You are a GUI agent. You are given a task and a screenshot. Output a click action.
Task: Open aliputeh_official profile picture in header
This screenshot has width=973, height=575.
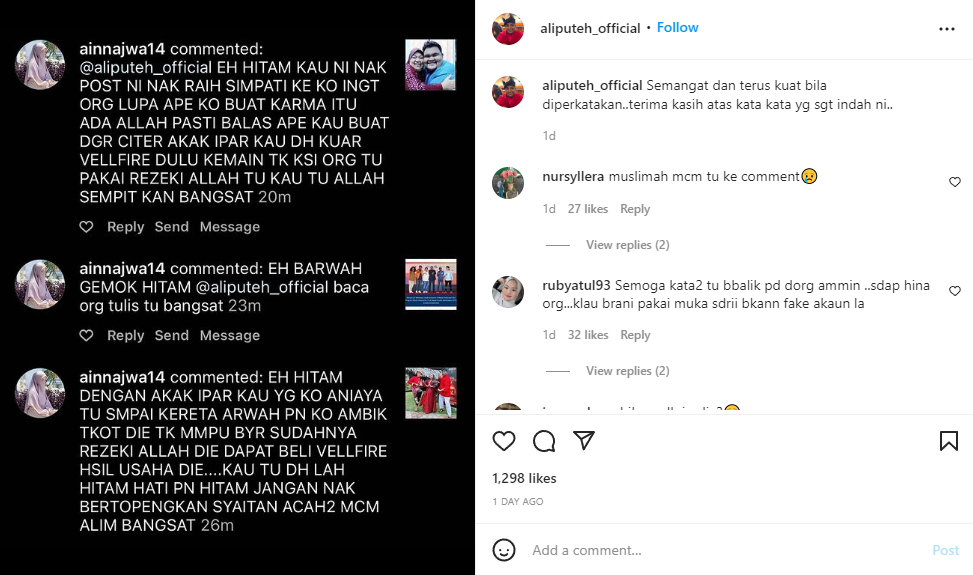coord(508,29)
